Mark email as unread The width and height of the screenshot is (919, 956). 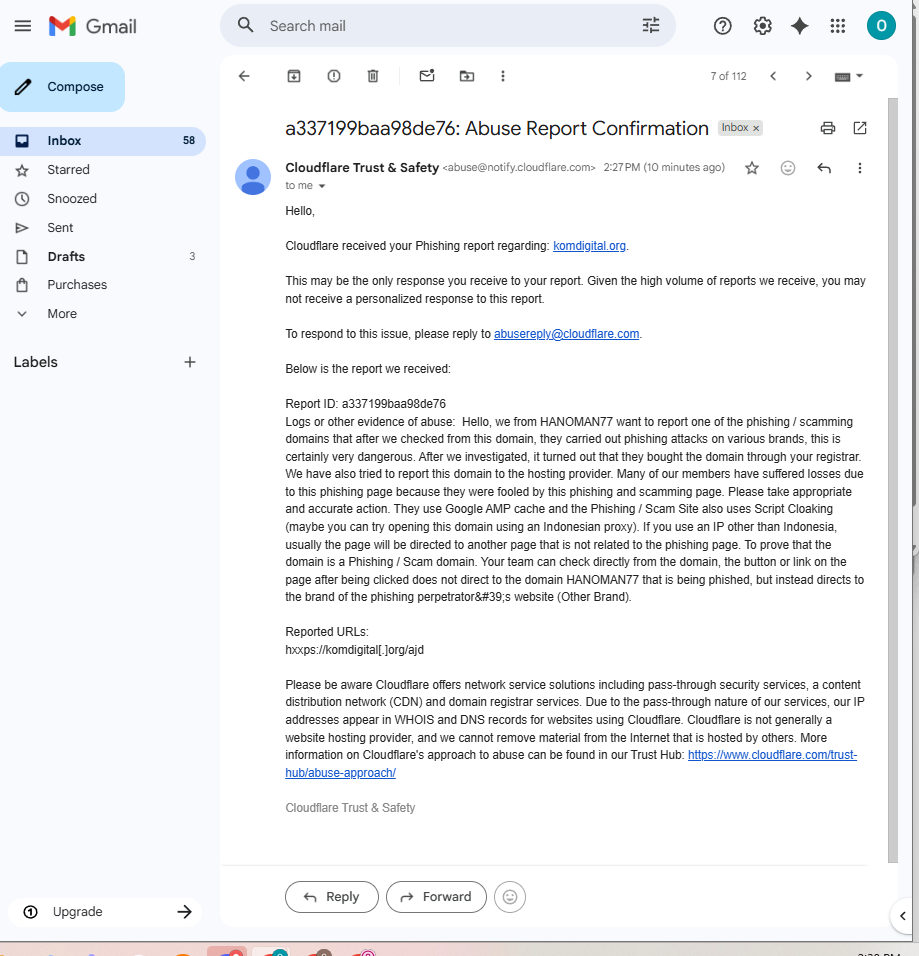tap(427, 76)
